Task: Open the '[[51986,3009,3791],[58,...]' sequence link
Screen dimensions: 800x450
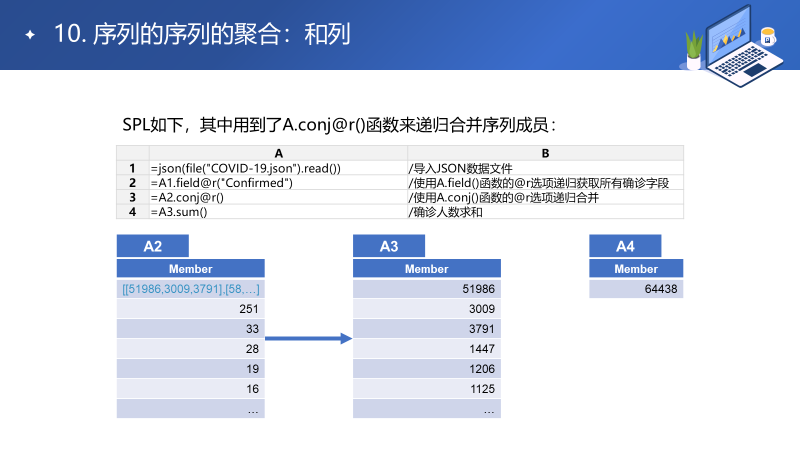Action: tap(190, 289)
